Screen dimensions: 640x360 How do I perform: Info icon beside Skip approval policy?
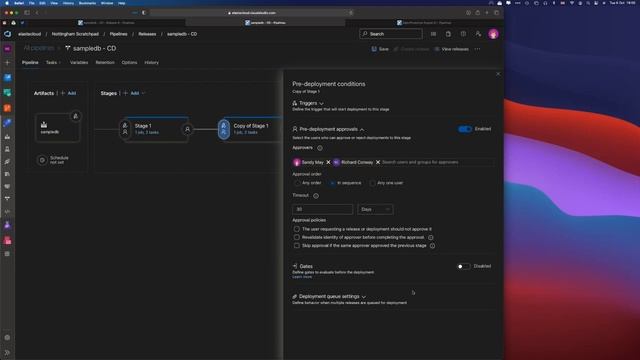[x=432, y=246]
